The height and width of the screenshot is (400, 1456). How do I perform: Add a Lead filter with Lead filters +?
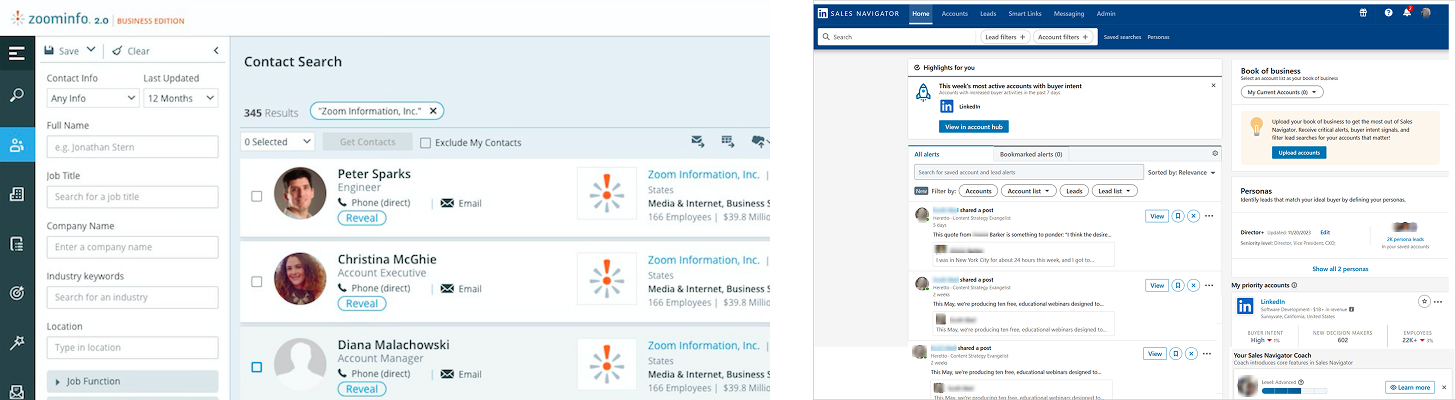pos(1005,37)
